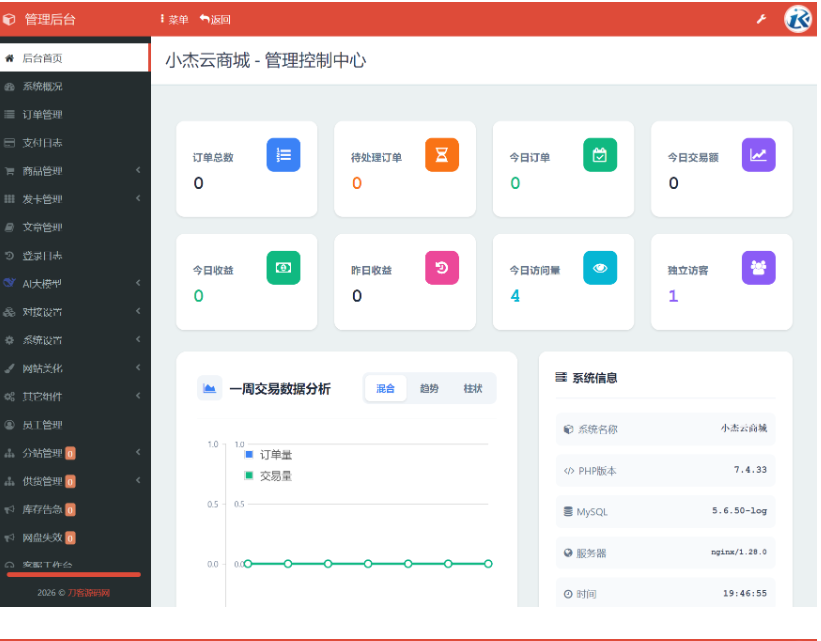Toggle the sidebar with the 菜单 button
This screenshot has height=641, width=821.
(x=173, y=18)
